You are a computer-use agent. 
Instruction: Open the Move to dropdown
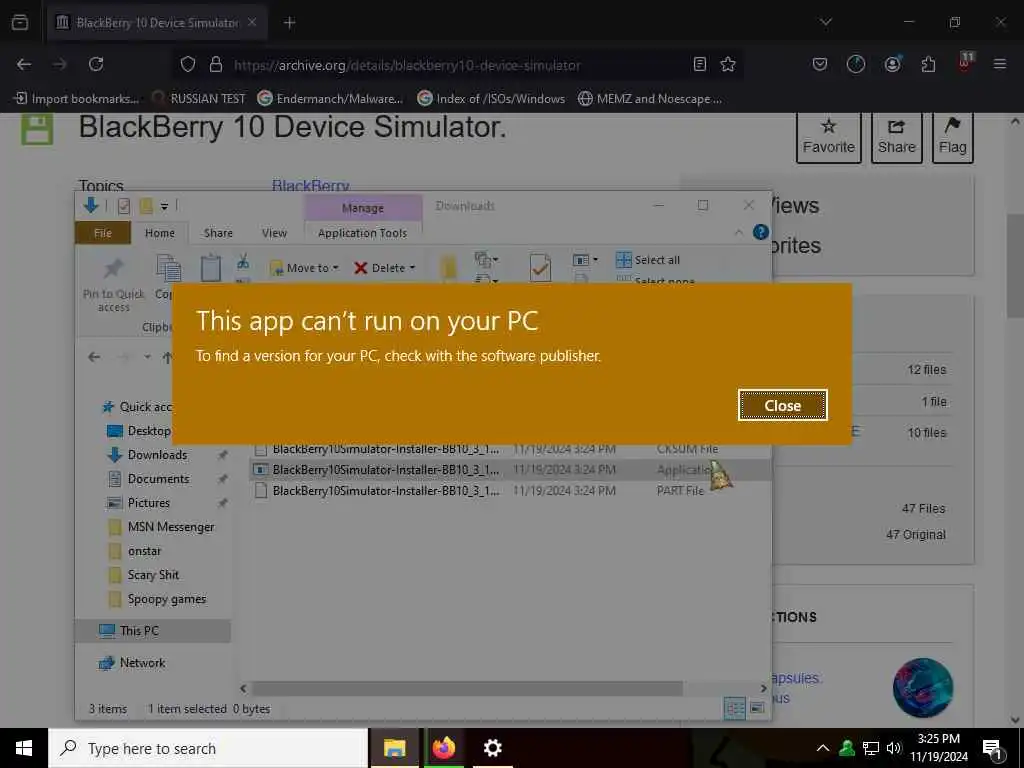click(x=304, y=268)
